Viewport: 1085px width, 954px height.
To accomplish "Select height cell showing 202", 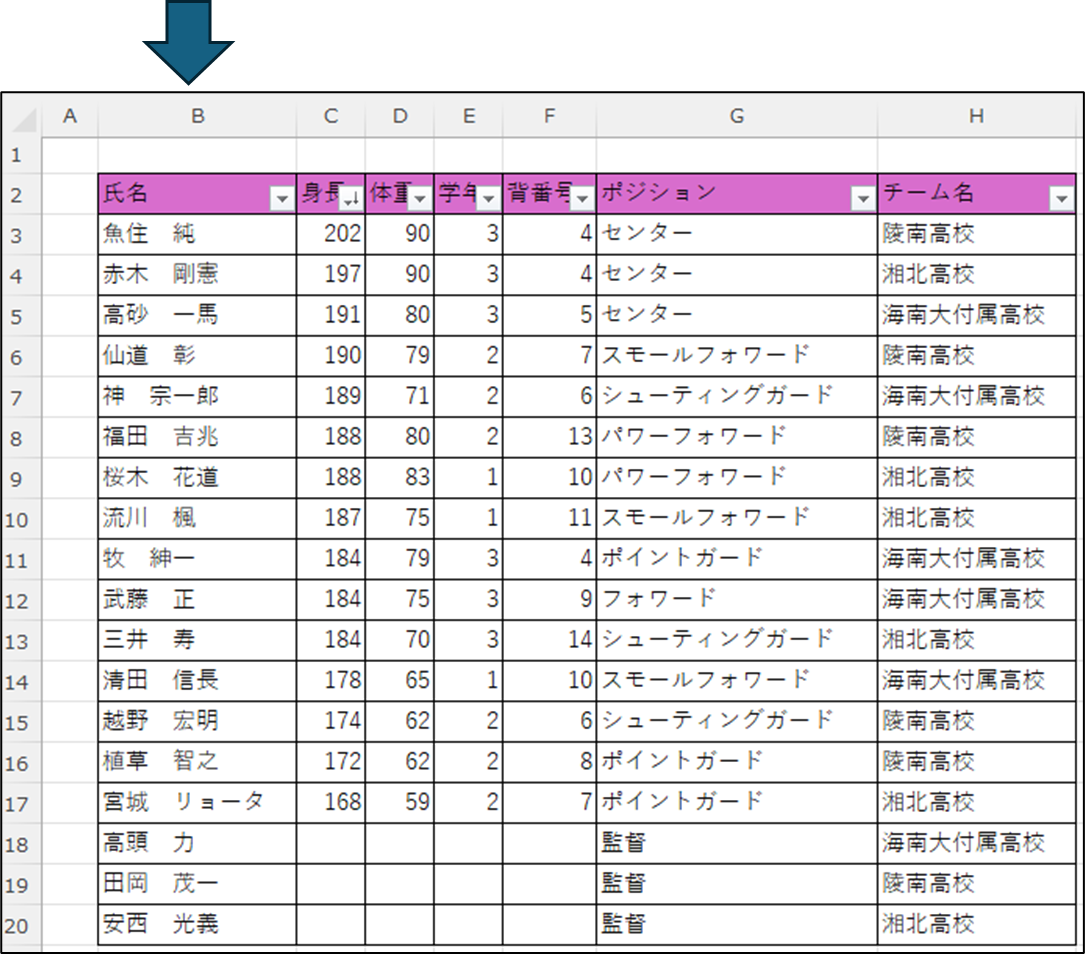I will 331,234.
